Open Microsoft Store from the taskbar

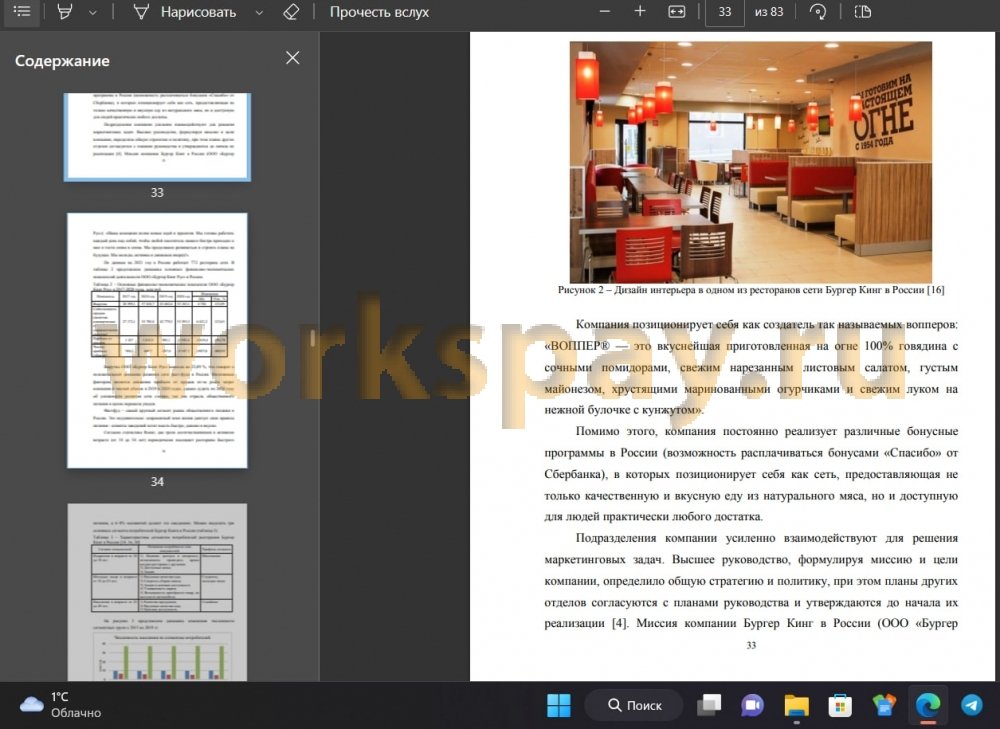coord(840,705)
